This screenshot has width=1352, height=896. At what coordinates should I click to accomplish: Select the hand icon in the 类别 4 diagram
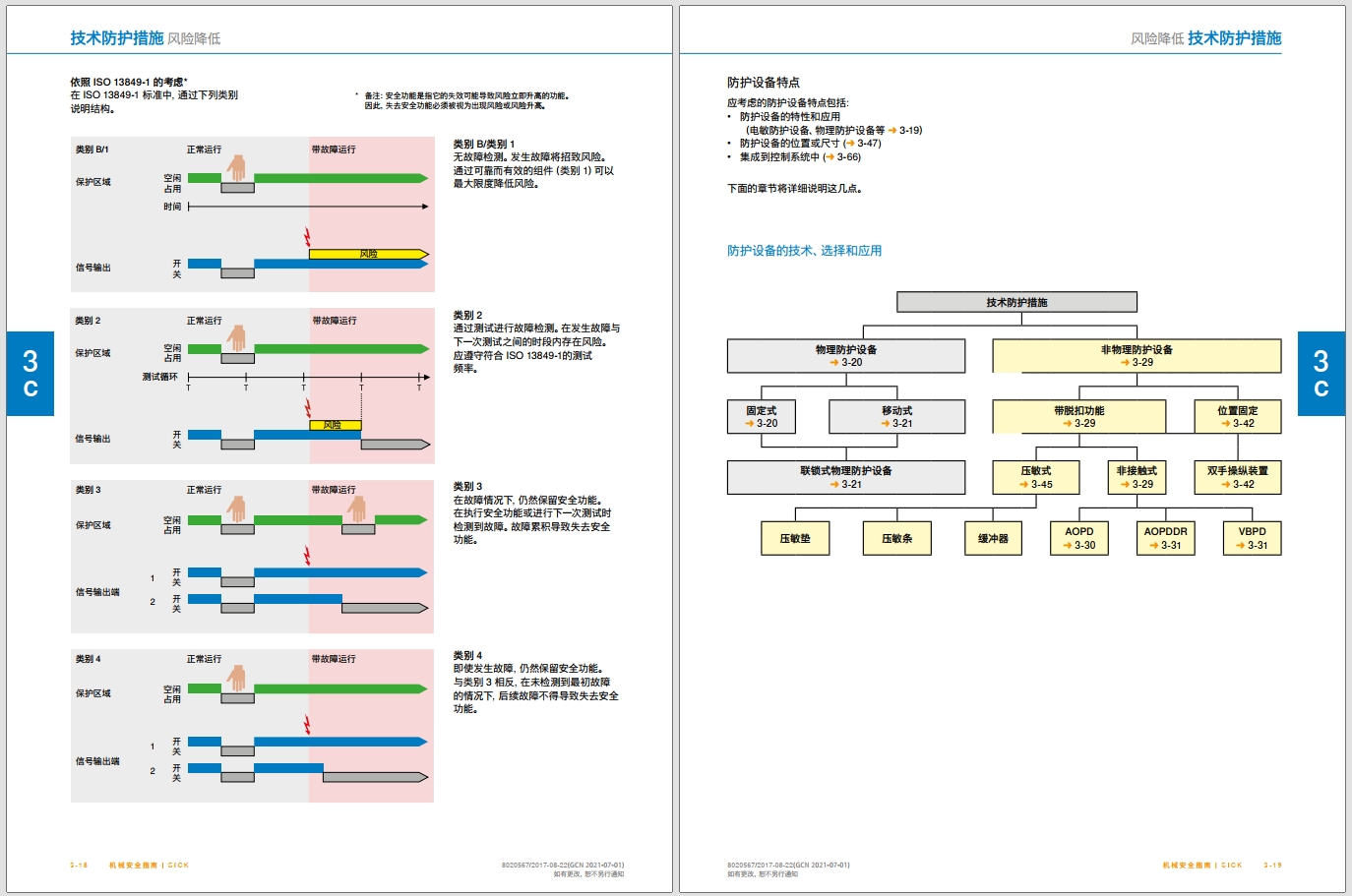click(236, 678)
